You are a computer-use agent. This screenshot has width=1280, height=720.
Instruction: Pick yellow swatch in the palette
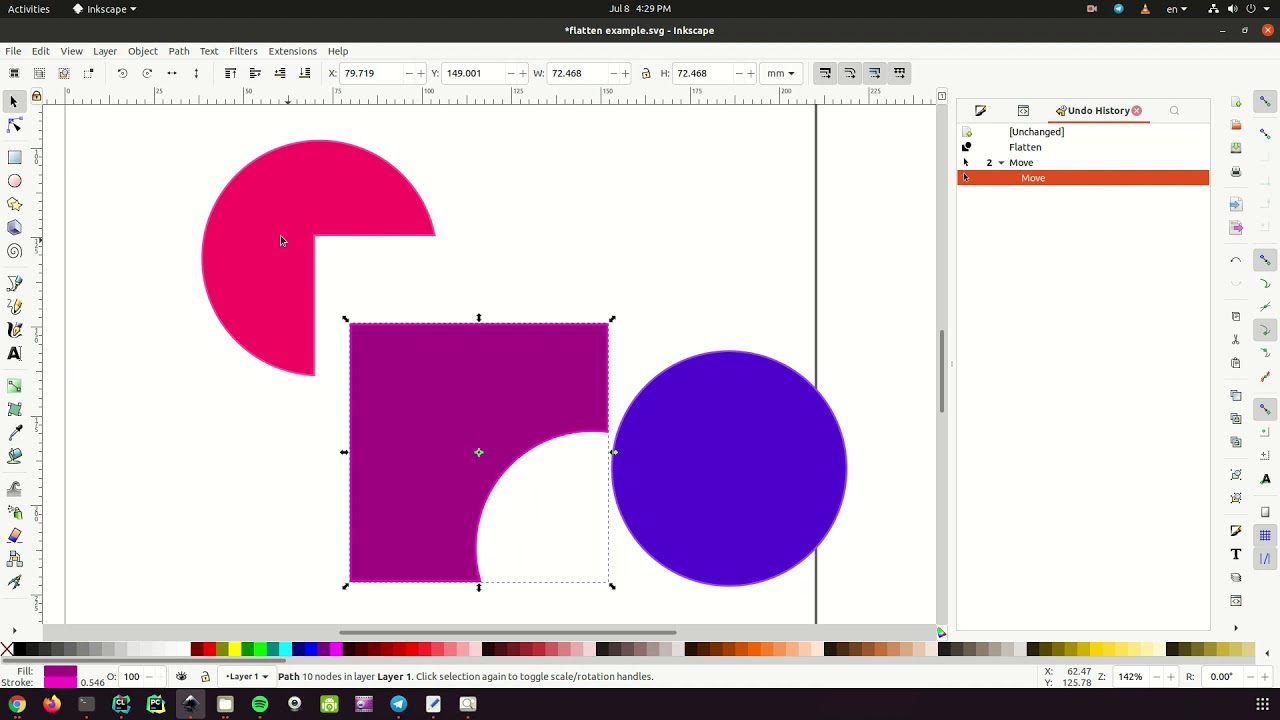pyautogui.click(x=234, y=650)
